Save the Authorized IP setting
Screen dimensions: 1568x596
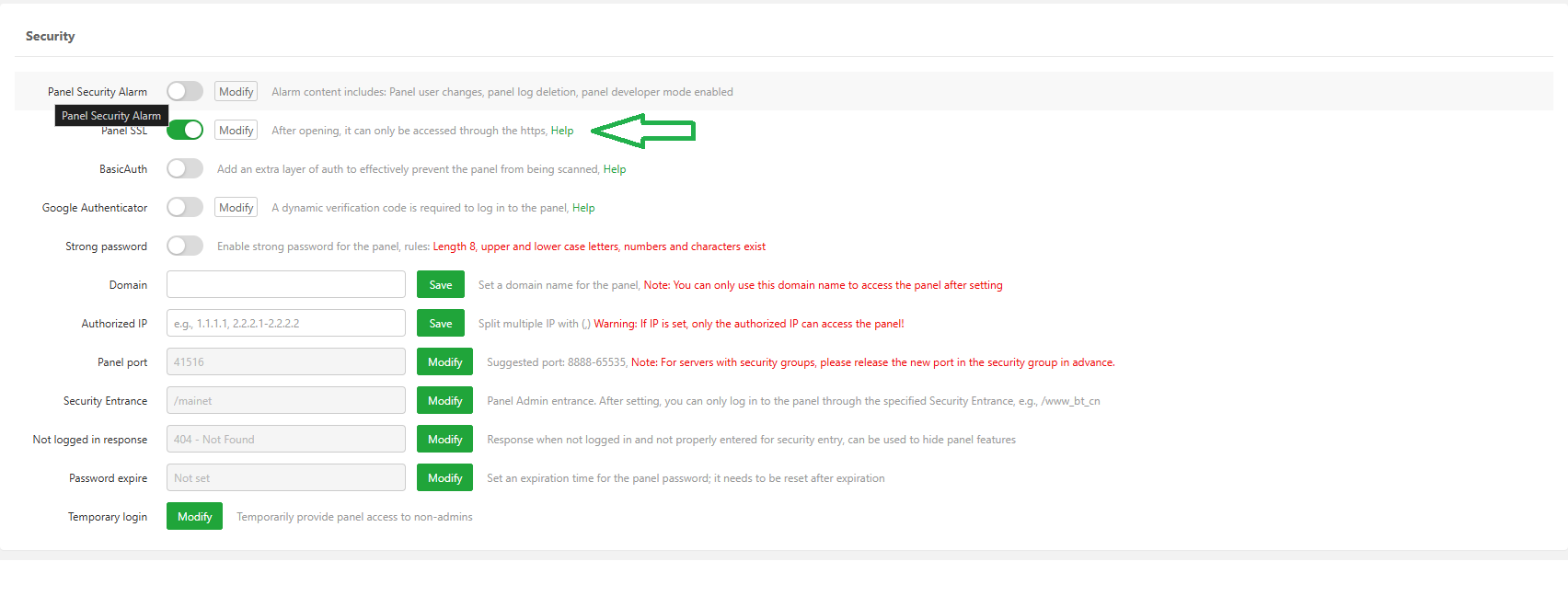[x=441, y=323]
